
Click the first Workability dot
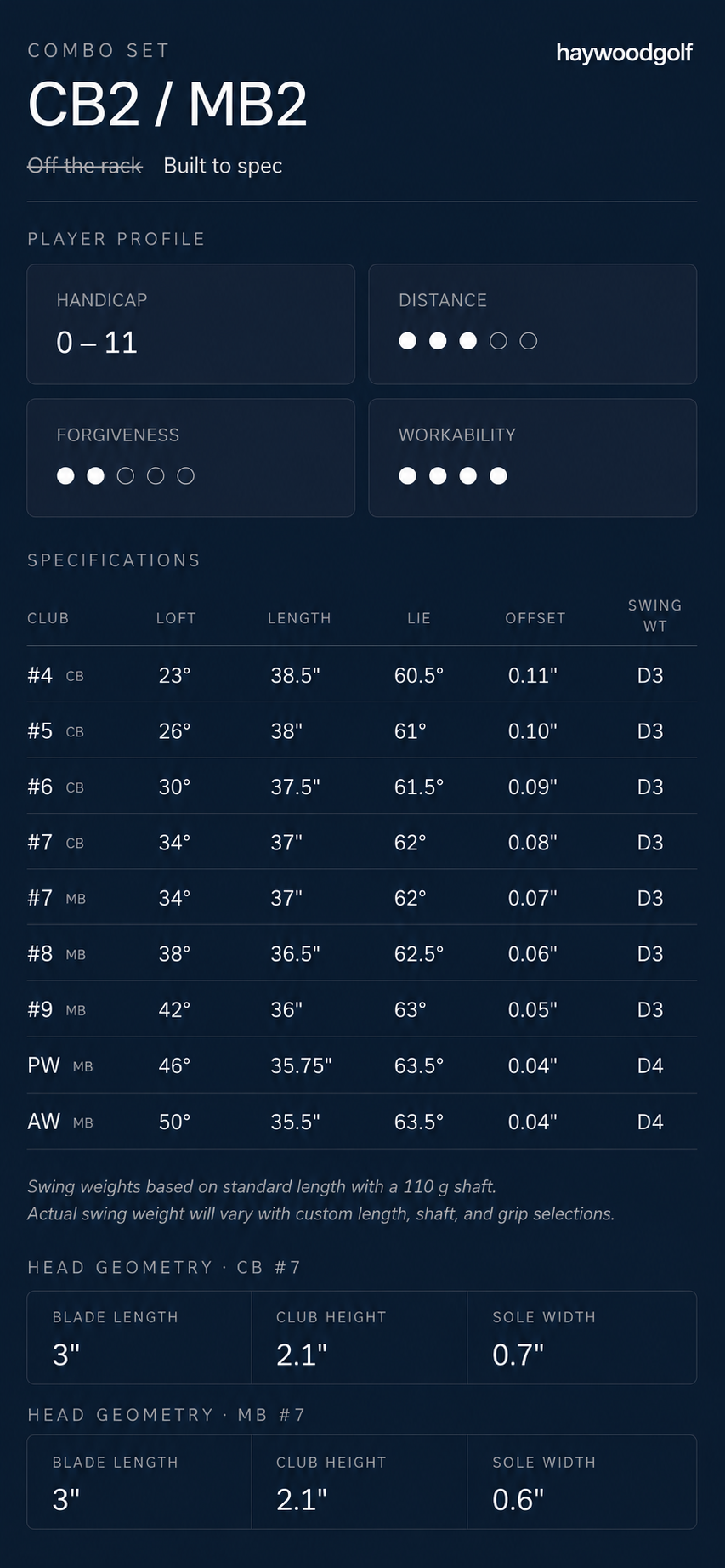click(408, 475)
